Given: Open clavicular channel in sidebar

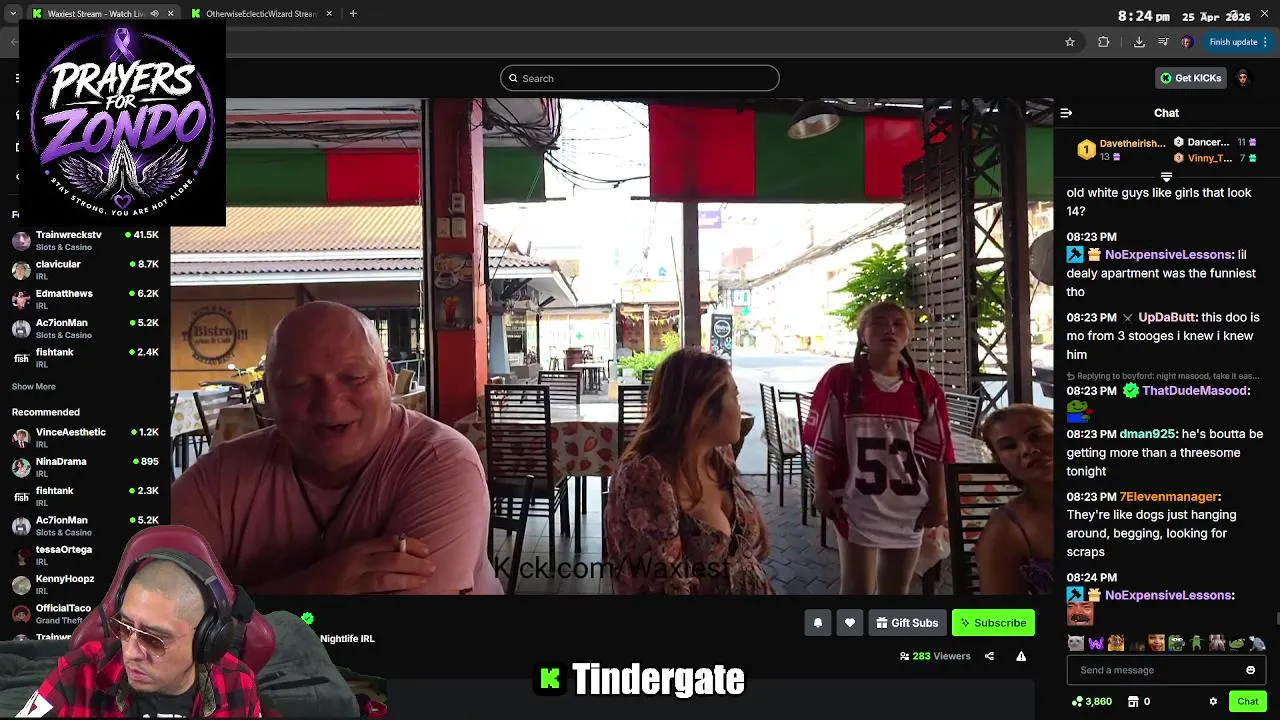Looking at the screenshot, I should click(85, 270).
